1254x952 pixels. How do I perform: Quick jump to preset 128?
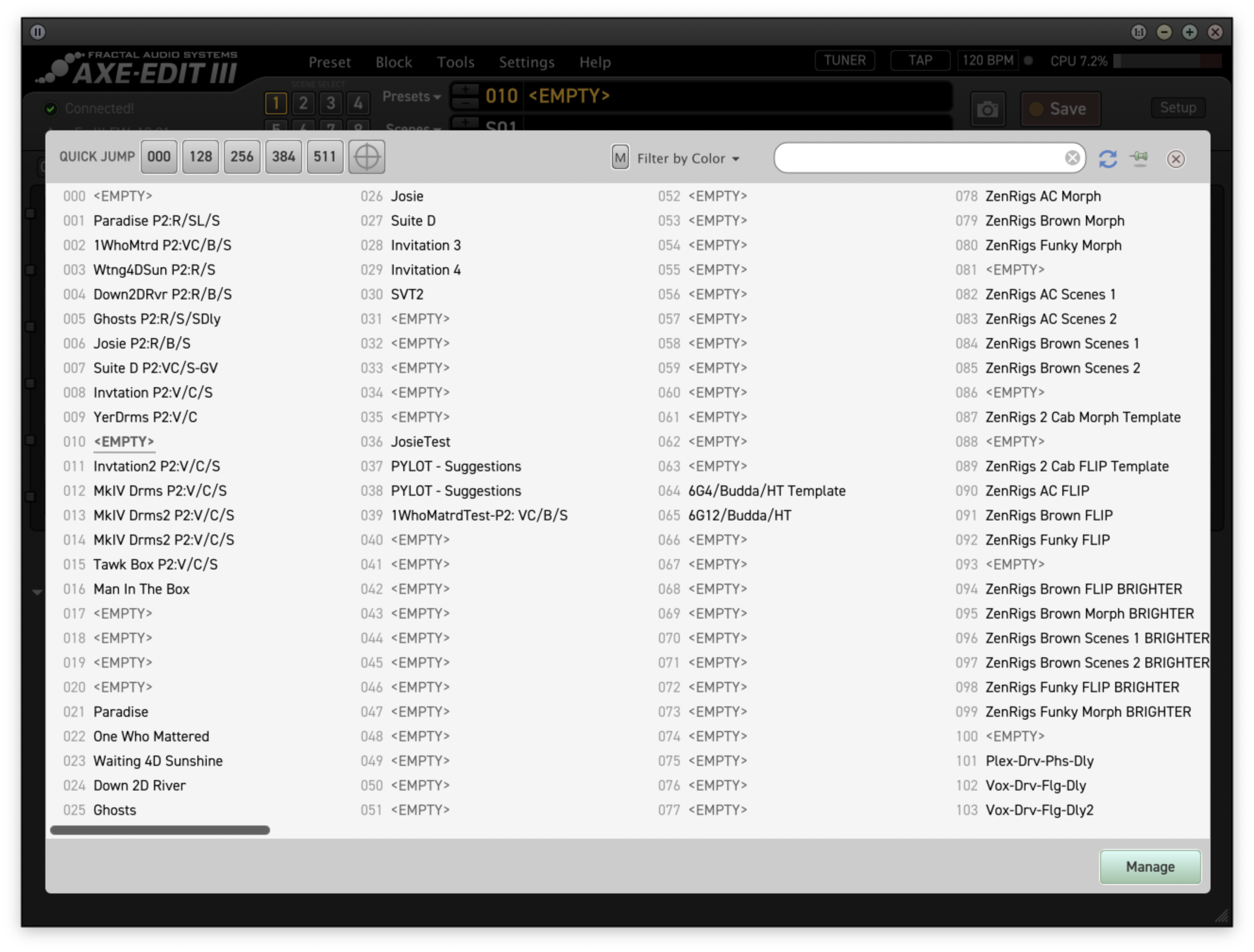tap(200, 156)
